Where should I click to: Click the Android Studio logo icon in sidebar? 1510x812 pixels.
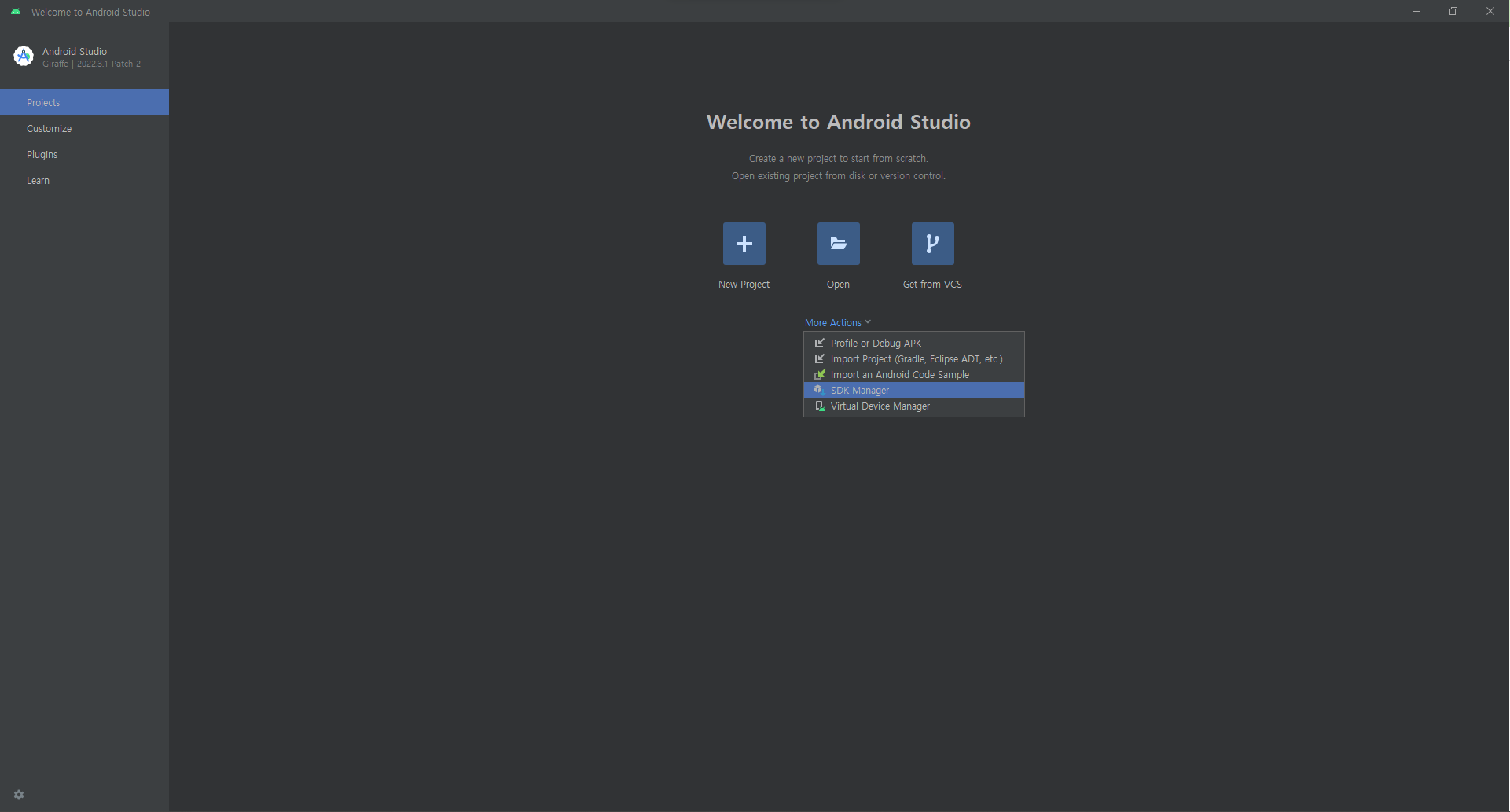coord(24,56)
